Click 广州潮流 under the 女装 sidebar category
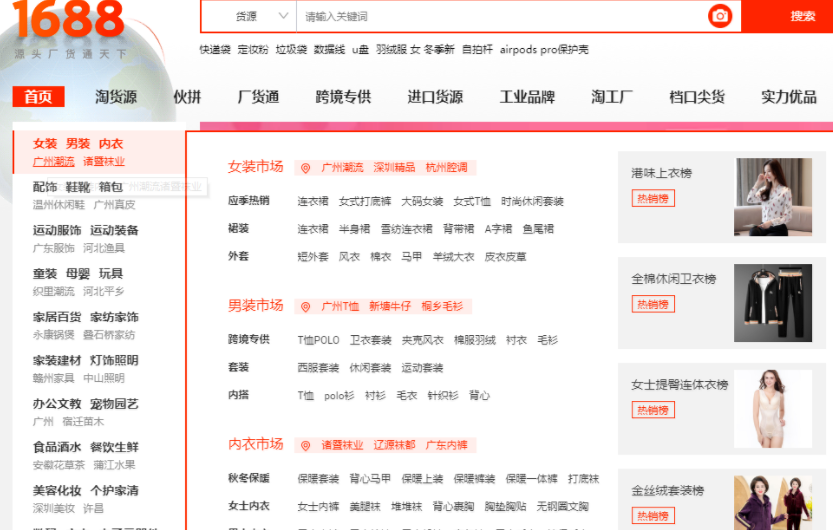Viewport: 833px width, 530px height. click(54, 161)
